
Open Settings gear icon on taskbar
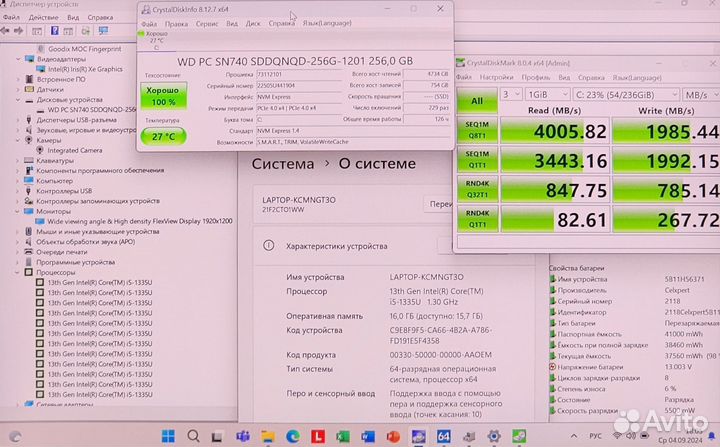(x=494, y=436)
